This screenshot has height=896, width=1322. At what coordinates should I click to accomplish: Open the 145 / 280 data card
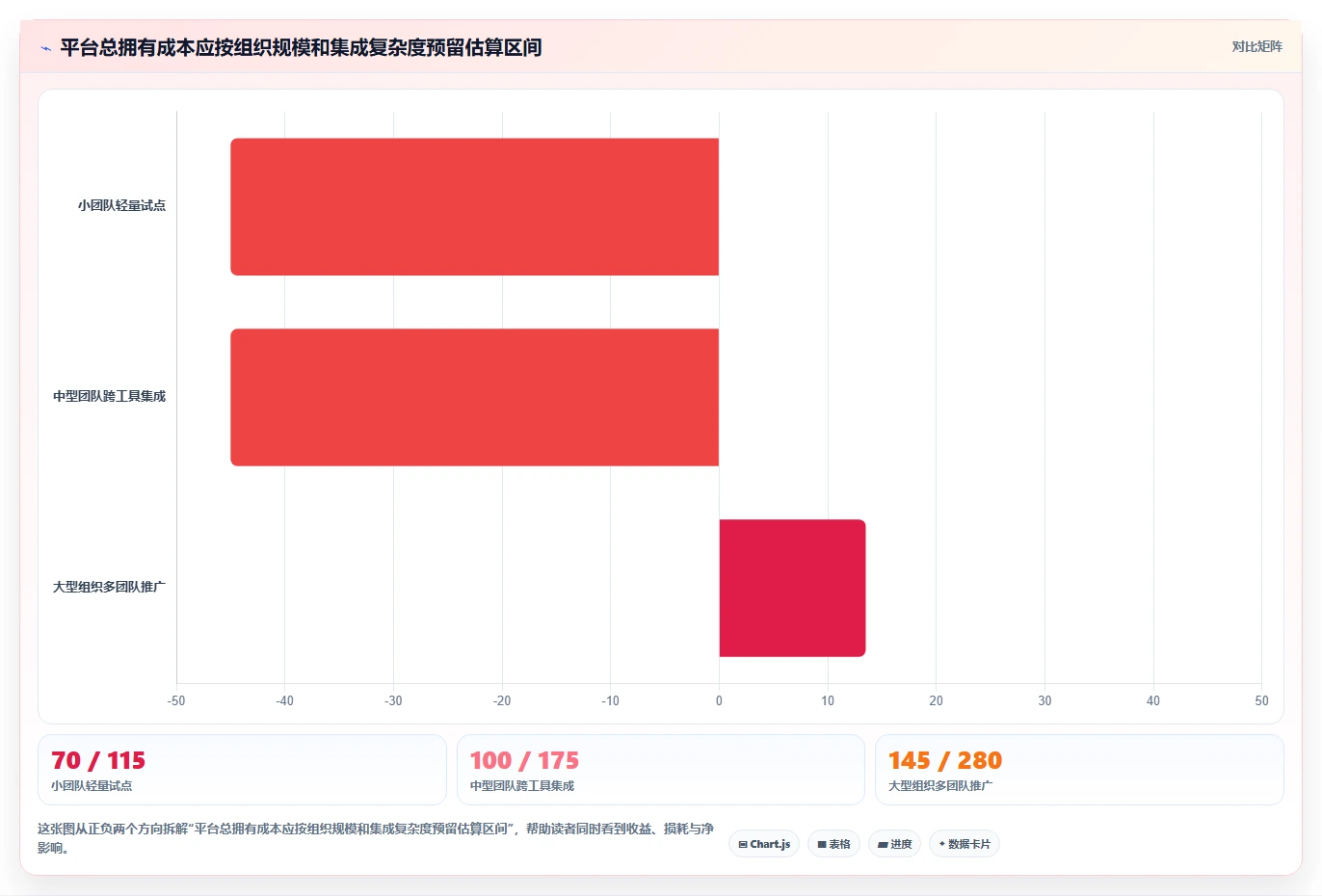click(x=1079, y=770)
